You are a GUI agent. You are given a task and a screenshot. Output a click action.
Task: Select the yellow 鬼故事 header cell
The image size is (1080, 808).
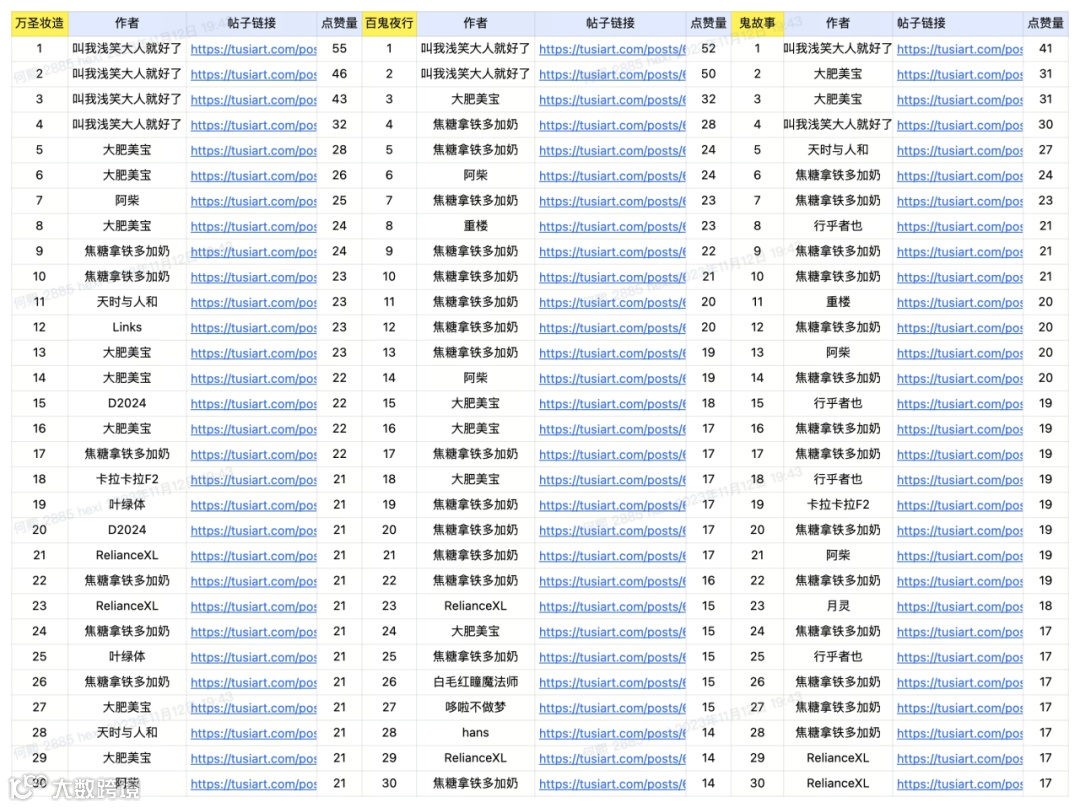pyautogui.click(x=757, y=23)
